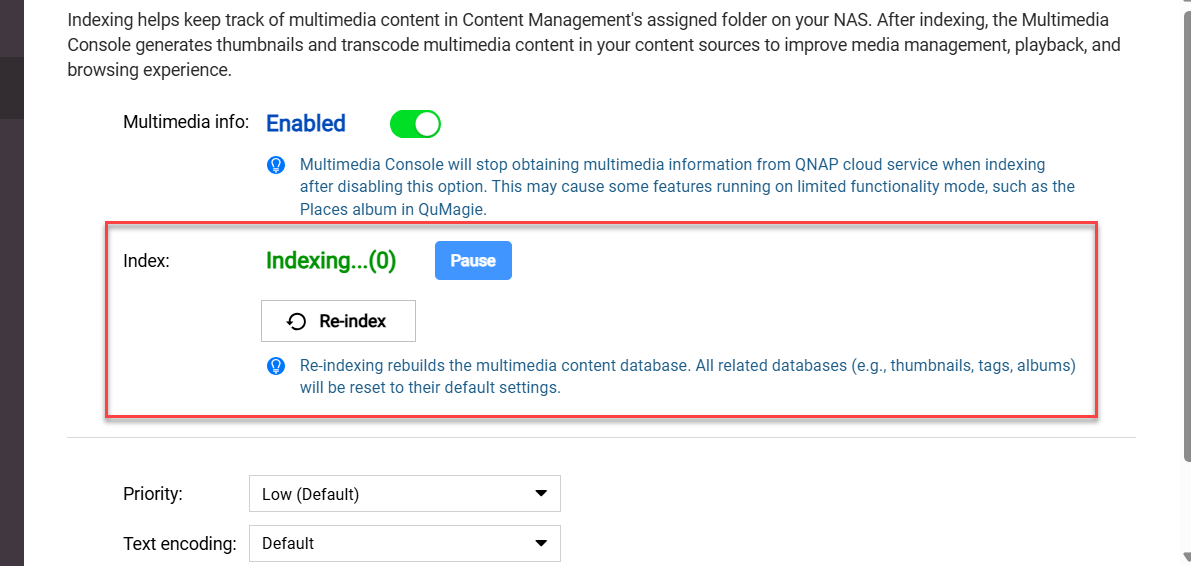Click the Re-index button label
This screenshot has height=566, width=1191.
point(352,322)
